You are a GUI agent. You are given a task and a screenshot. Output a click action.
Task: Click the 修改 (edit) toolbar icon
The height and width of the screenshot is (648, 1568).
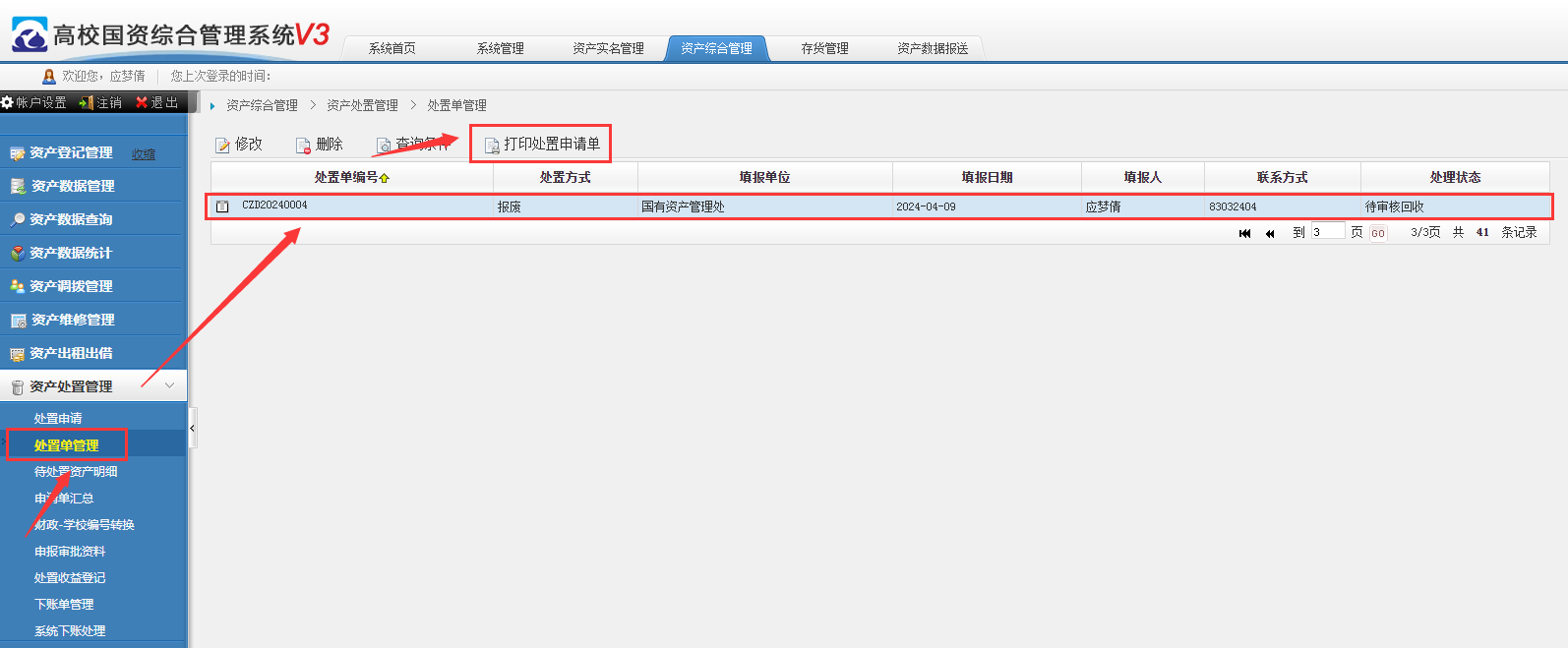coord(222,146)
